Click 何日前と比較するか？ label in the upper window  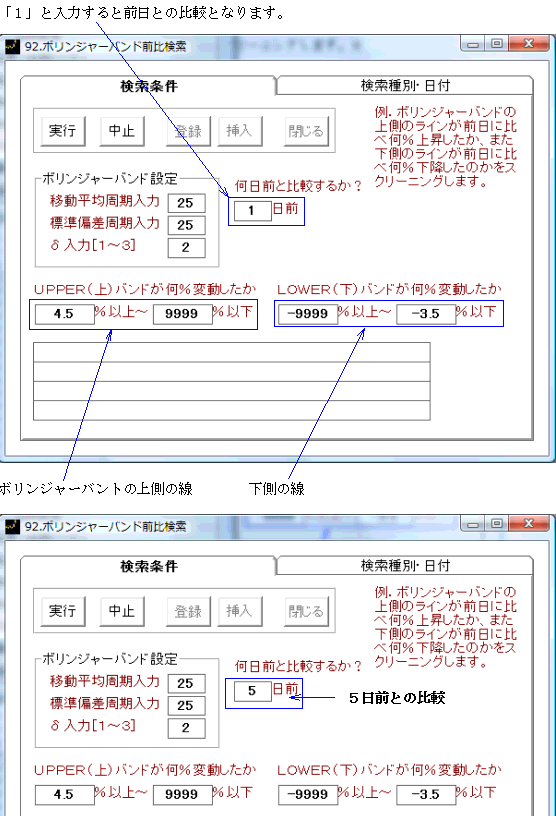[x=298, y=186]
